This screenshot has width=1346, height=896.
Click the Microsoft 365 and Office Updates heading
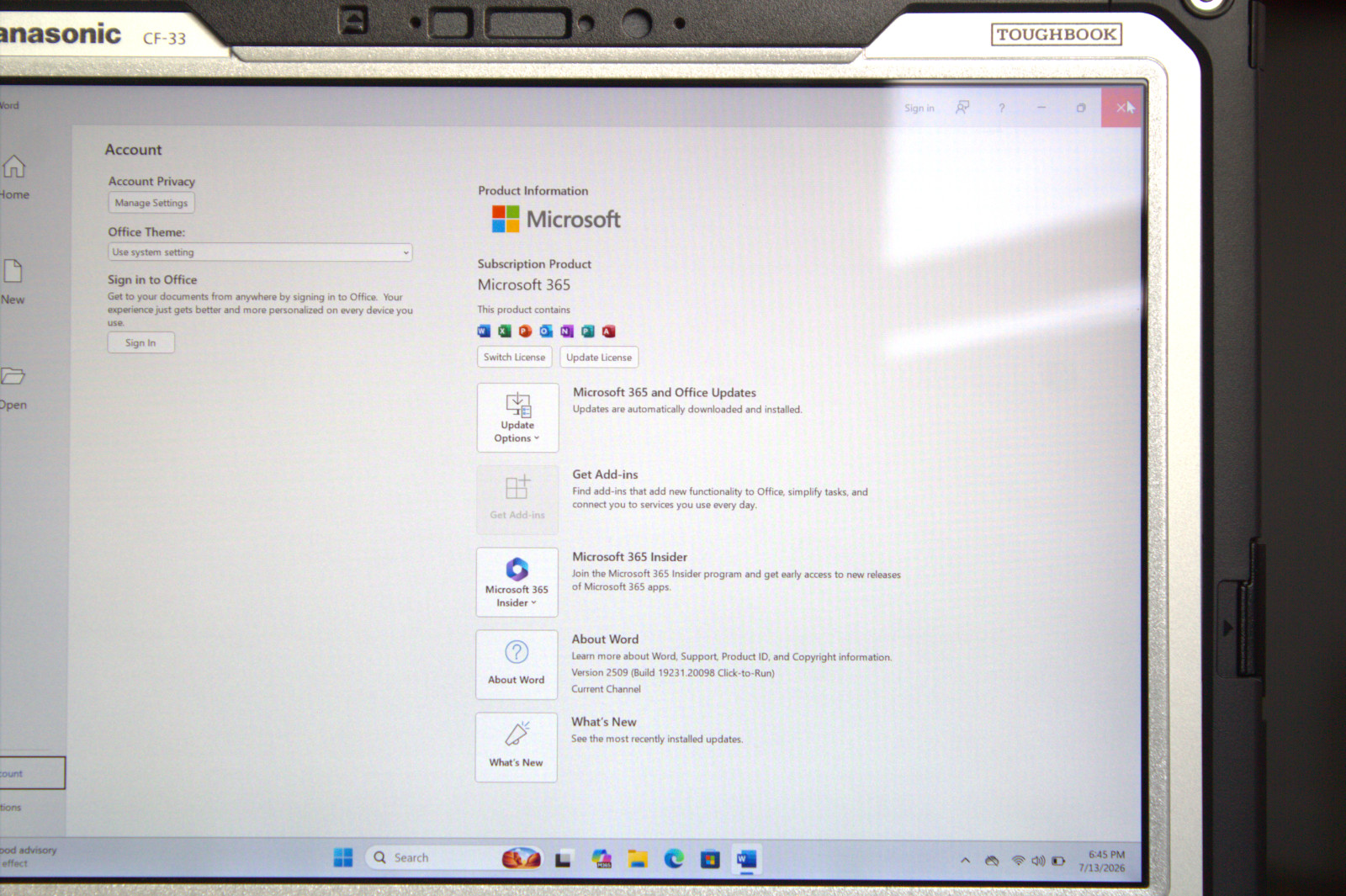click(665, 393)
